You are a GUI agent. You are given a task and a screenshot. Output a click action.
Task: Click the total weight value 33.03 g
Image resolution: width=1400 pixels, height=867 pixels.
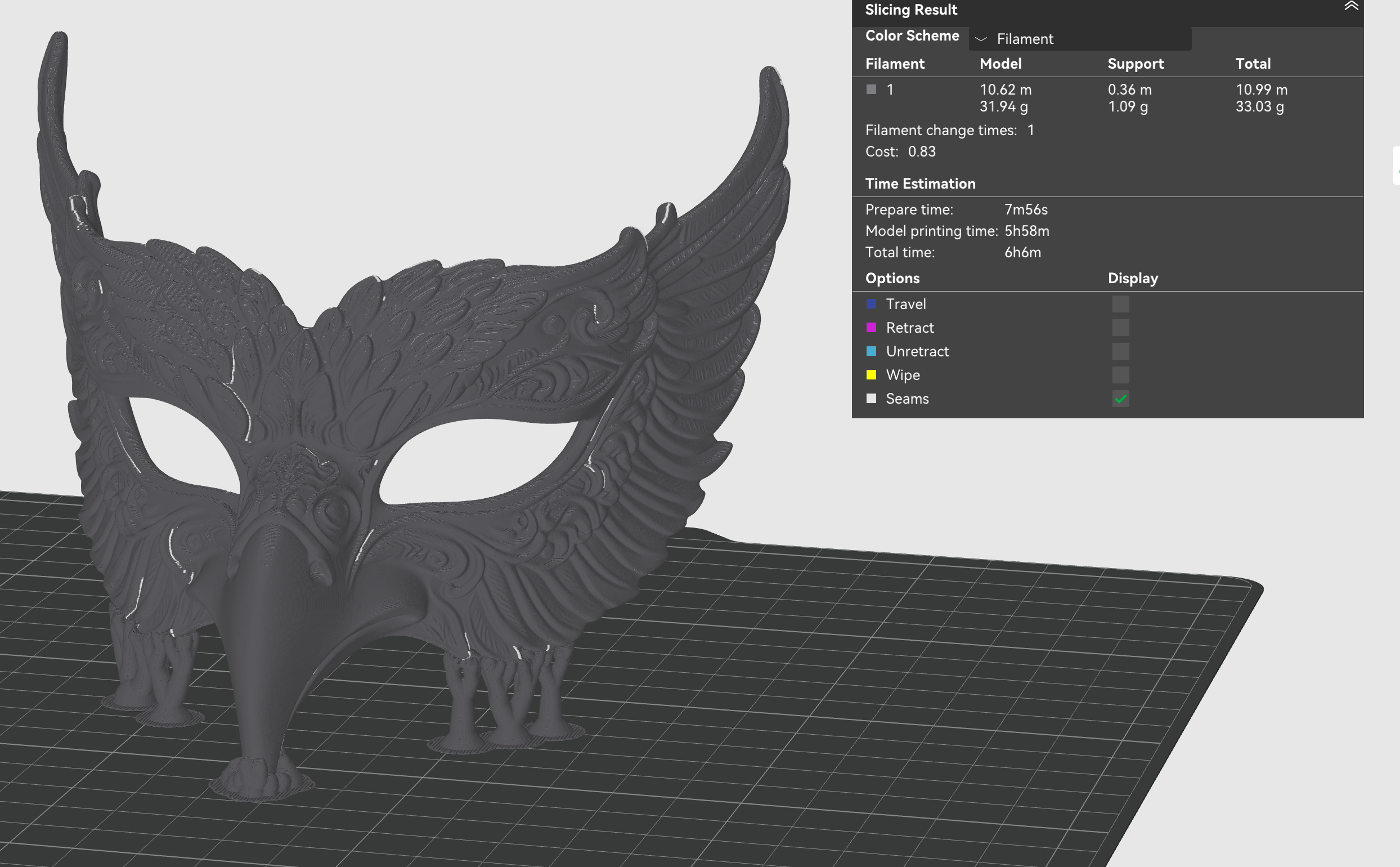(x=1259, y=106)
